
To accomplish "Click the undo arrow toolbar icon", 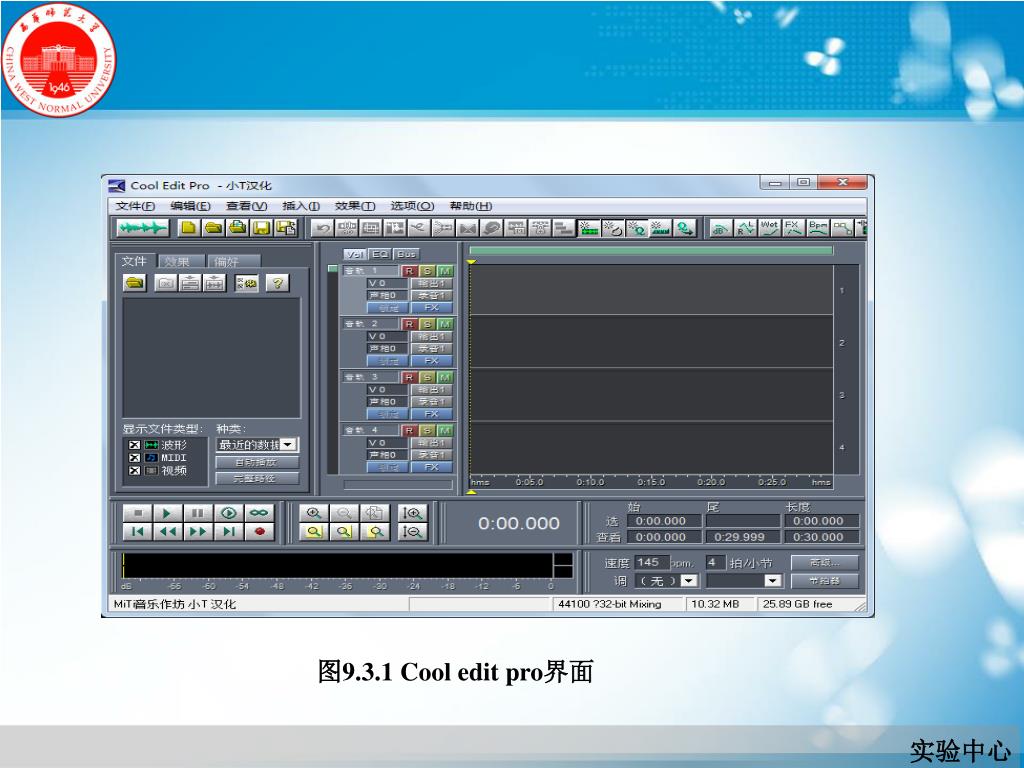I will 323,228.
